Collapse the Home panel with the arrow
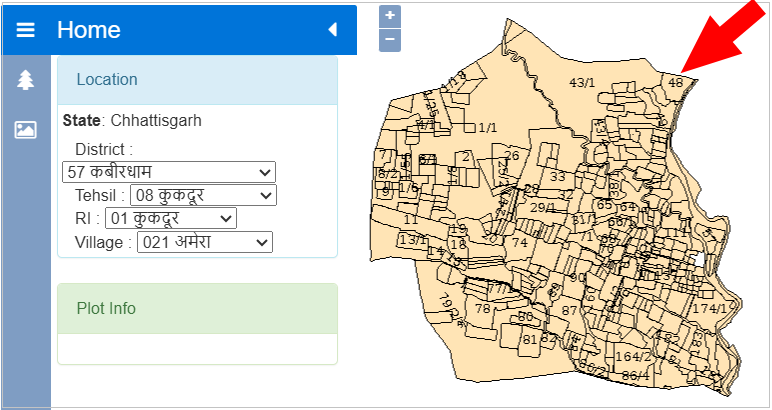The height and width of the screenshot is (410, 772). coord(333,30)
